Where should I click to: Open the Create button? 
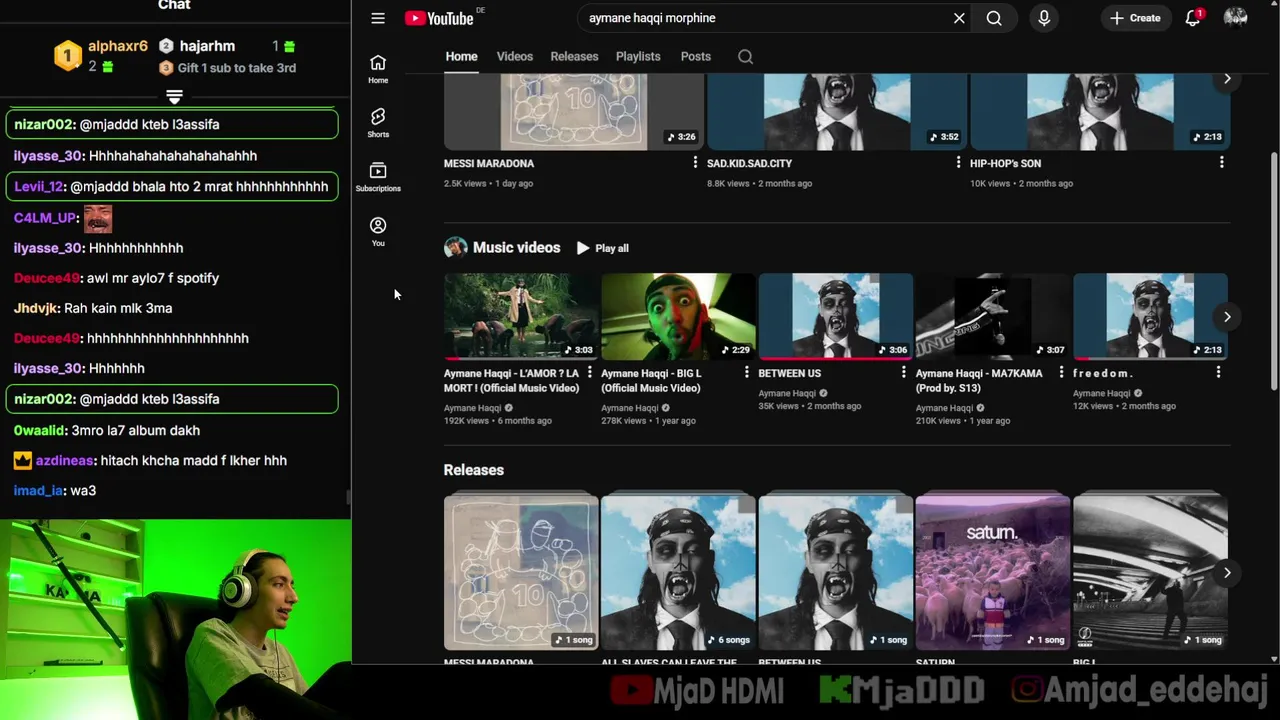pyautogui.click(x=1135, y=18)
